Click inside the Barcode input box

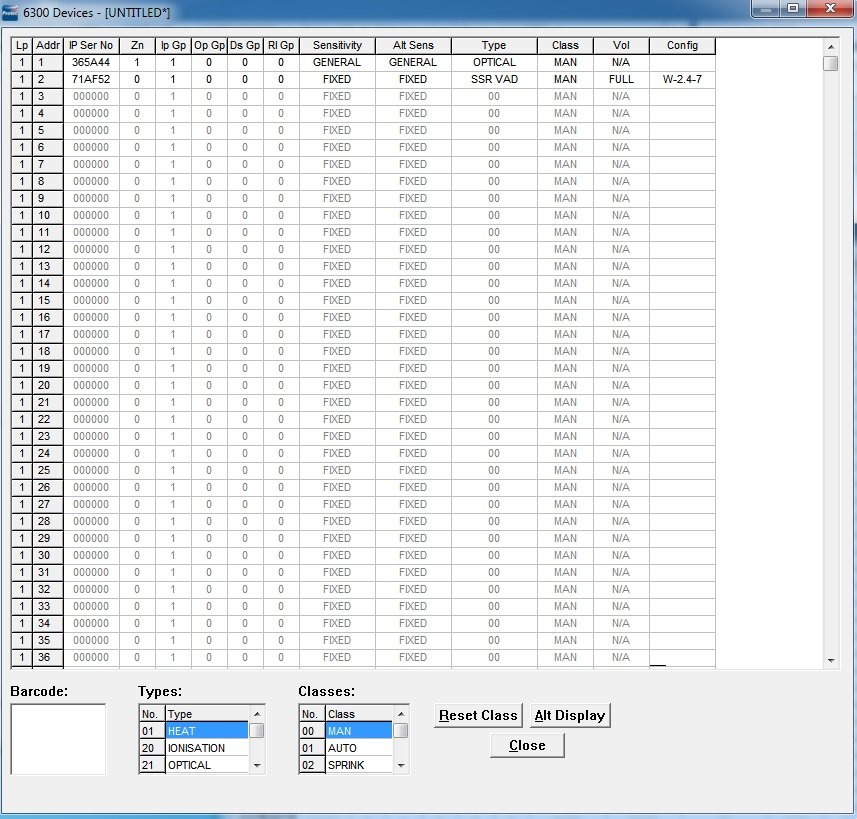(x=58, y=739)
